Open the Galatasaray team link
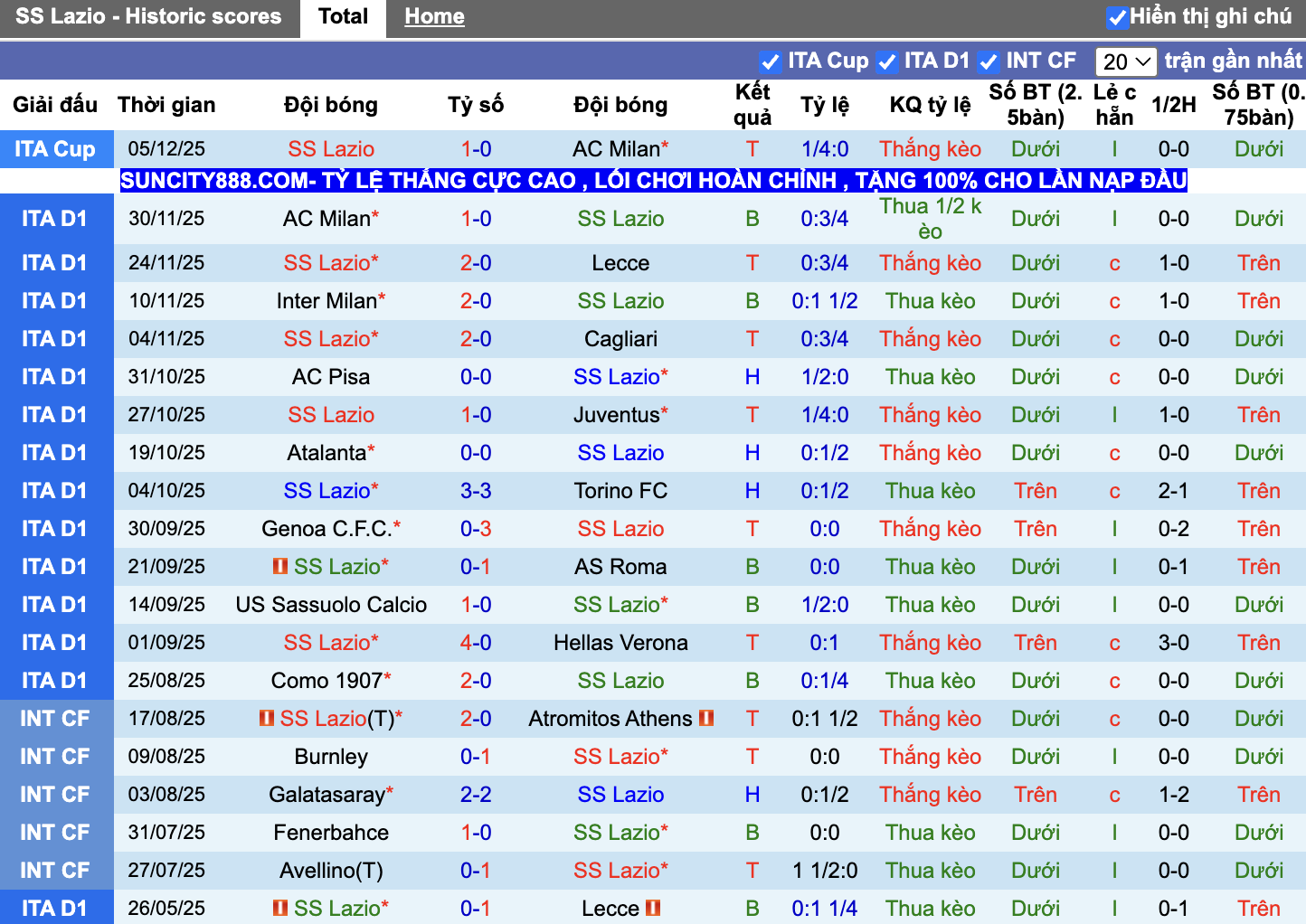 pos(326,795)
